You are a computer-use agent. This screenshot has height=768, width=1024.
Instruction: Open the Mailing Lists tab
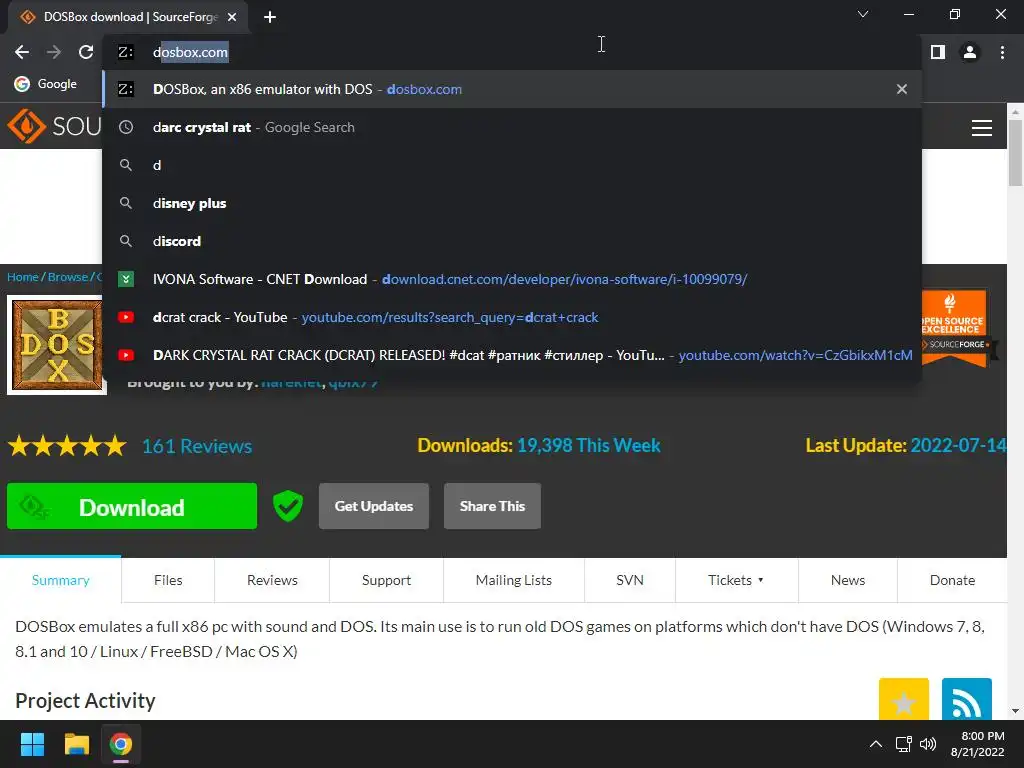(x=513, y=580)
